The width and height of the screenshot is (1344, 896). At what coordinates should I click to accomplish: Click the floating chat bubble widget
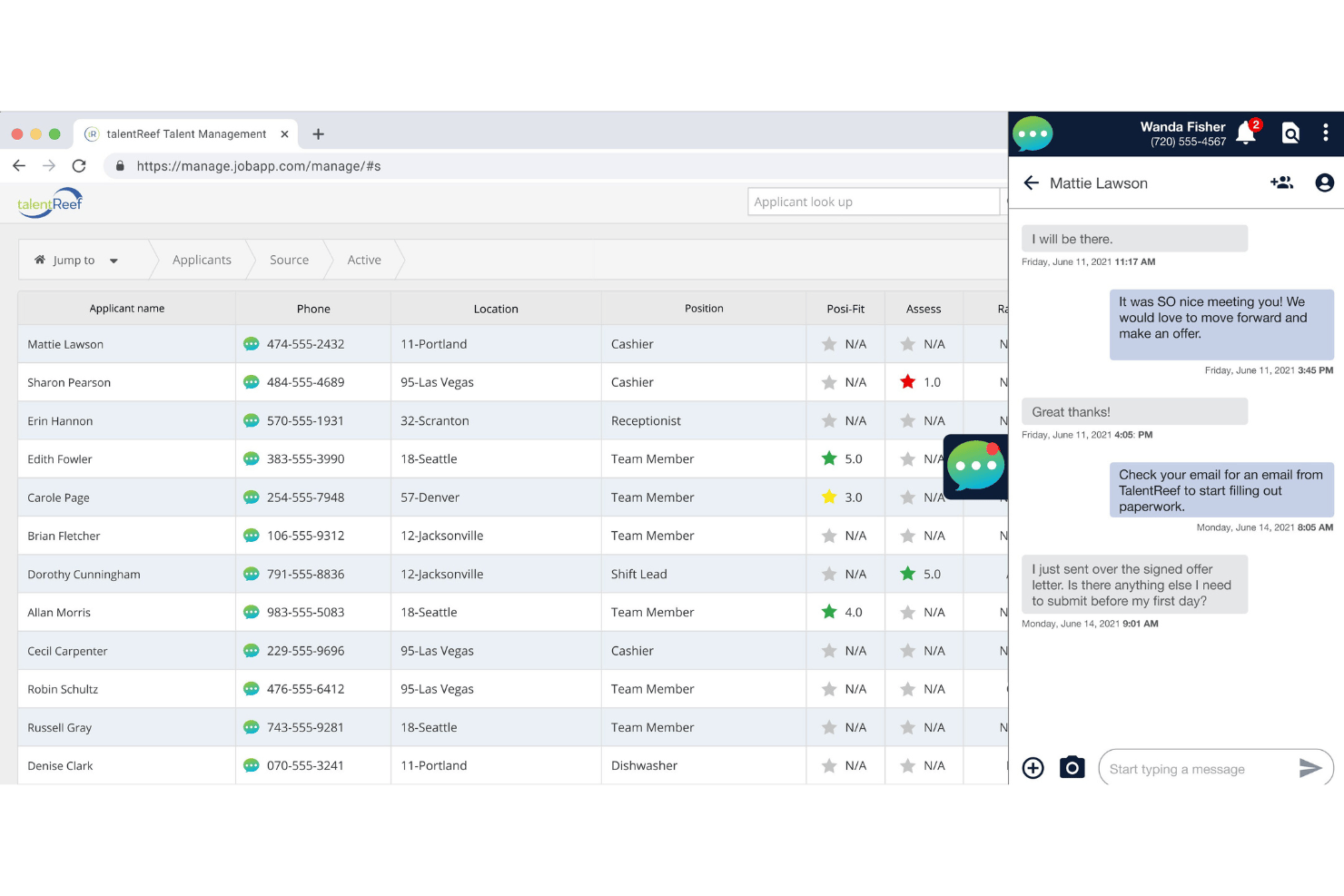(976, 466)
